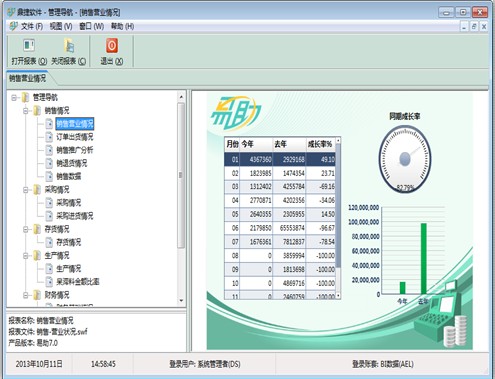Click the application logo icon beside 文件 menu
This screenshot has width=495, height=379.
[x=14, y=26]
